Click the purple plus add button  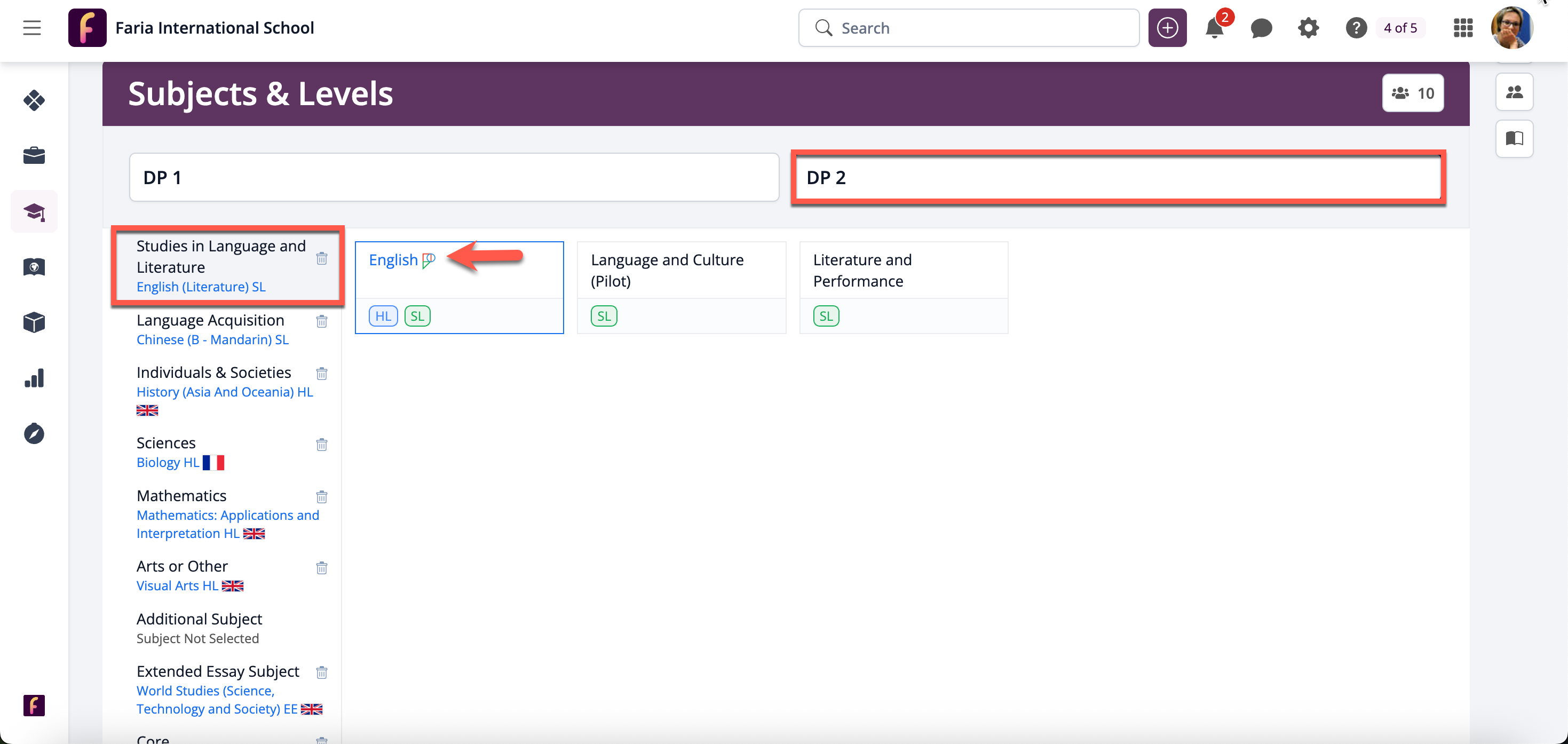coord(1167,28)
